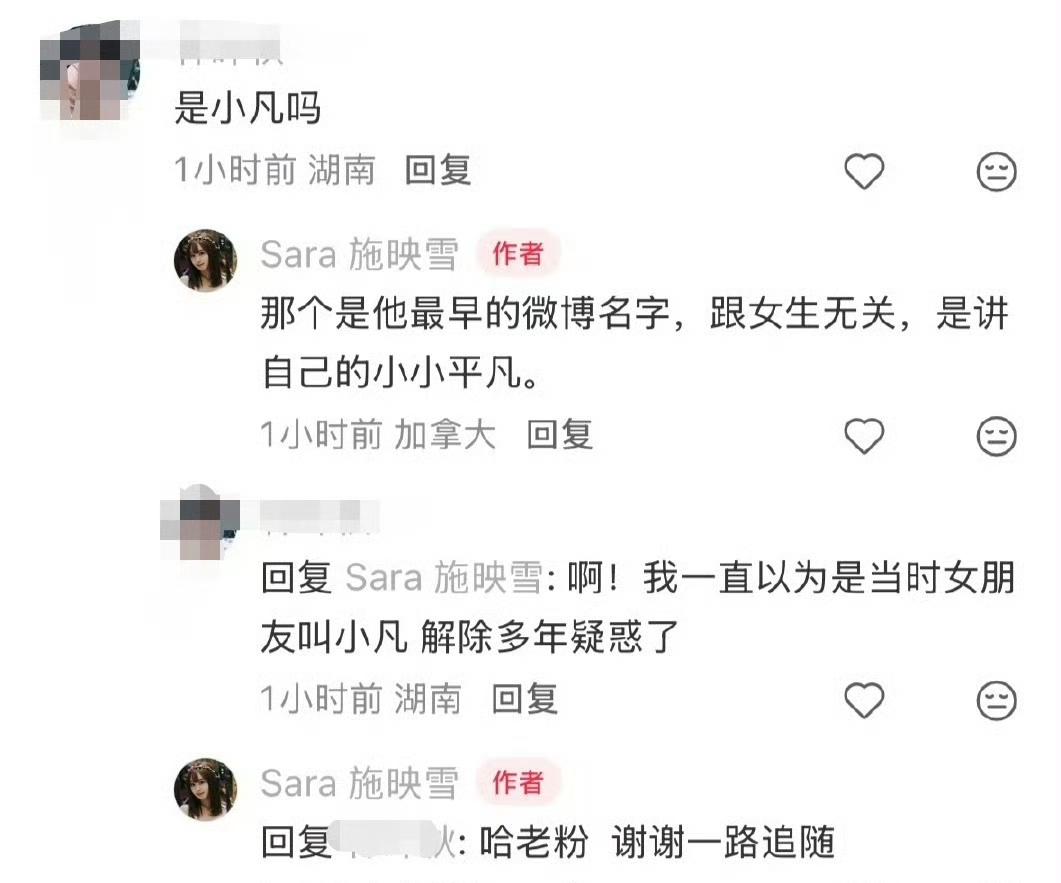Reply to Sara's comment from 加拿大
1061x883 pixels.
coord(560,434)
